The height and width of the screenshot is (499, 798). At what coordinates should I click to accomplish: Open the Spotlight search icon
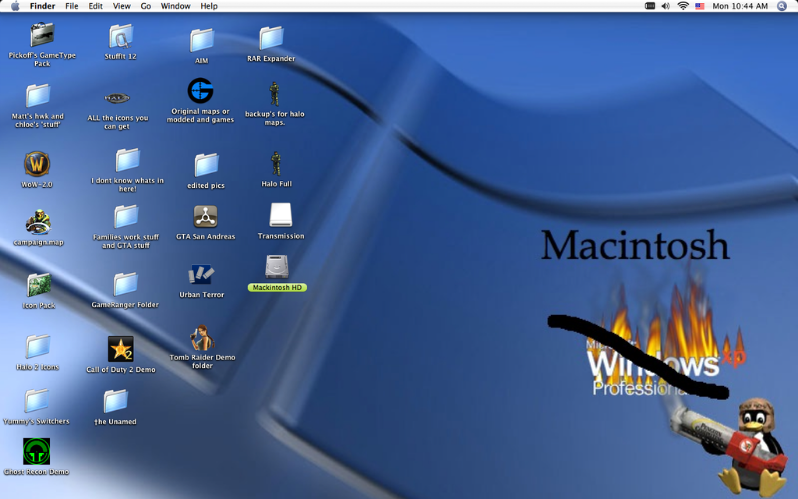[782, 6]
